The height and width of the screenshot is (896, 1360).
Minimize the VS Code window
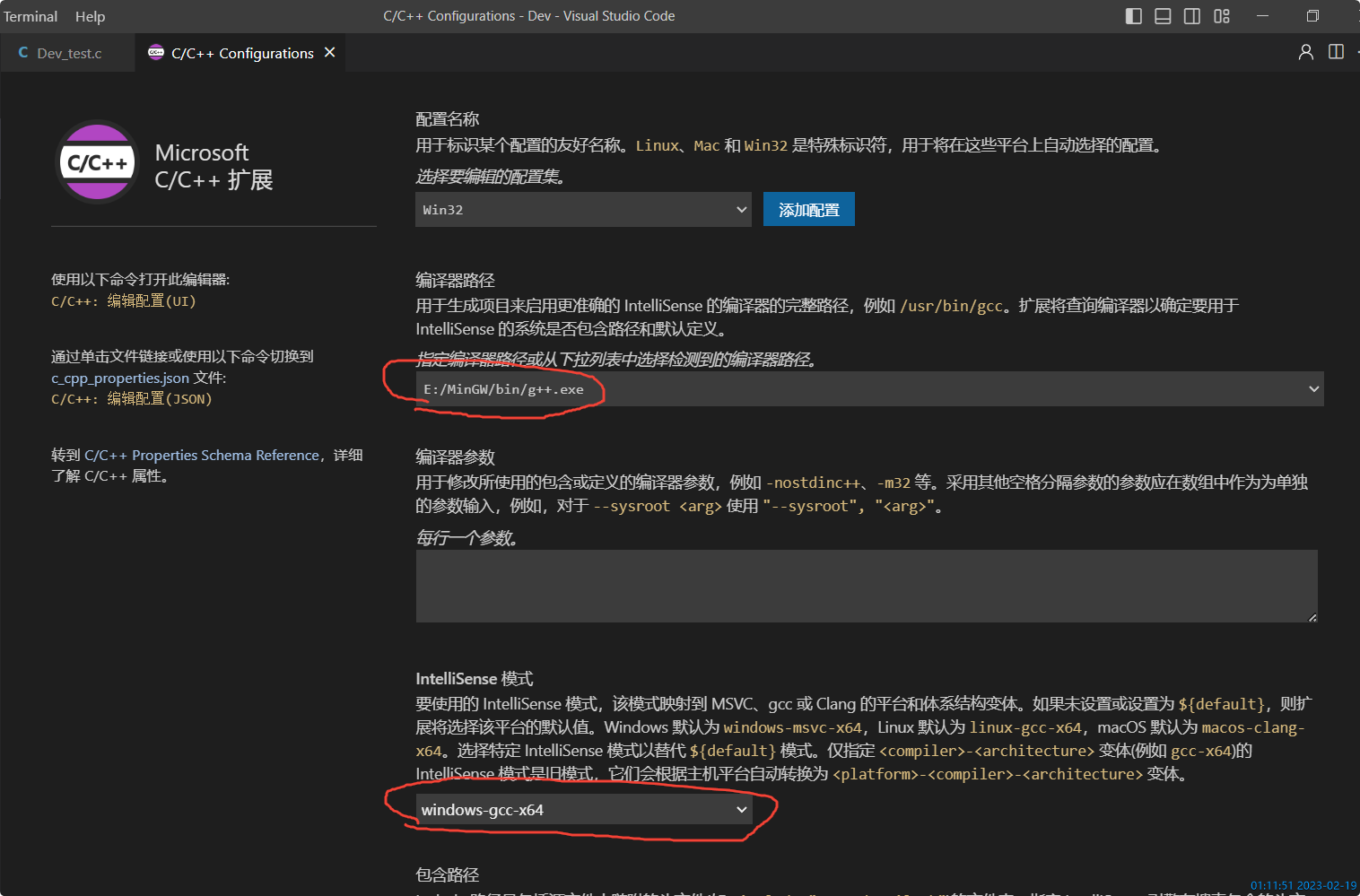point(1262,16)
